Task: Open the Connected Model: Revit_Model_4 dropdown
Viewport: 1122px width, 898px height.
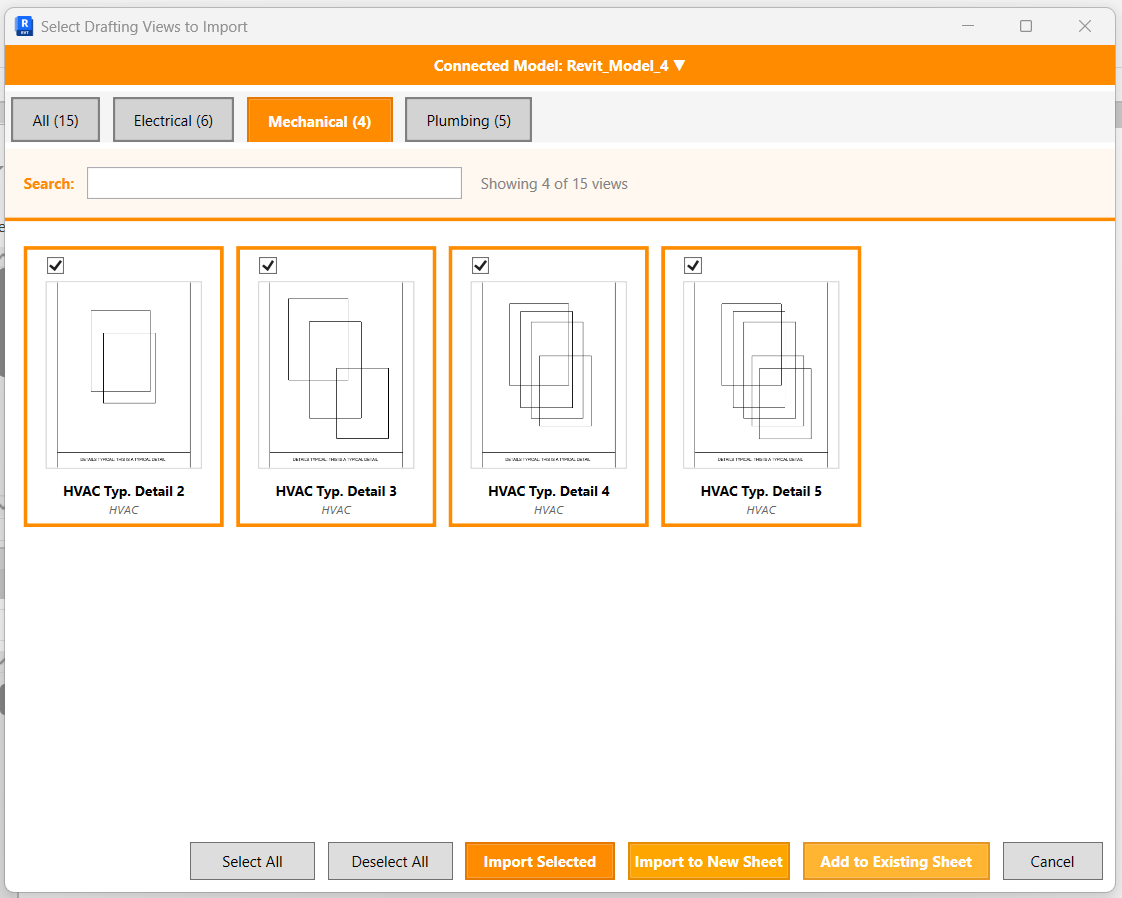Action: tap(560, 64)
